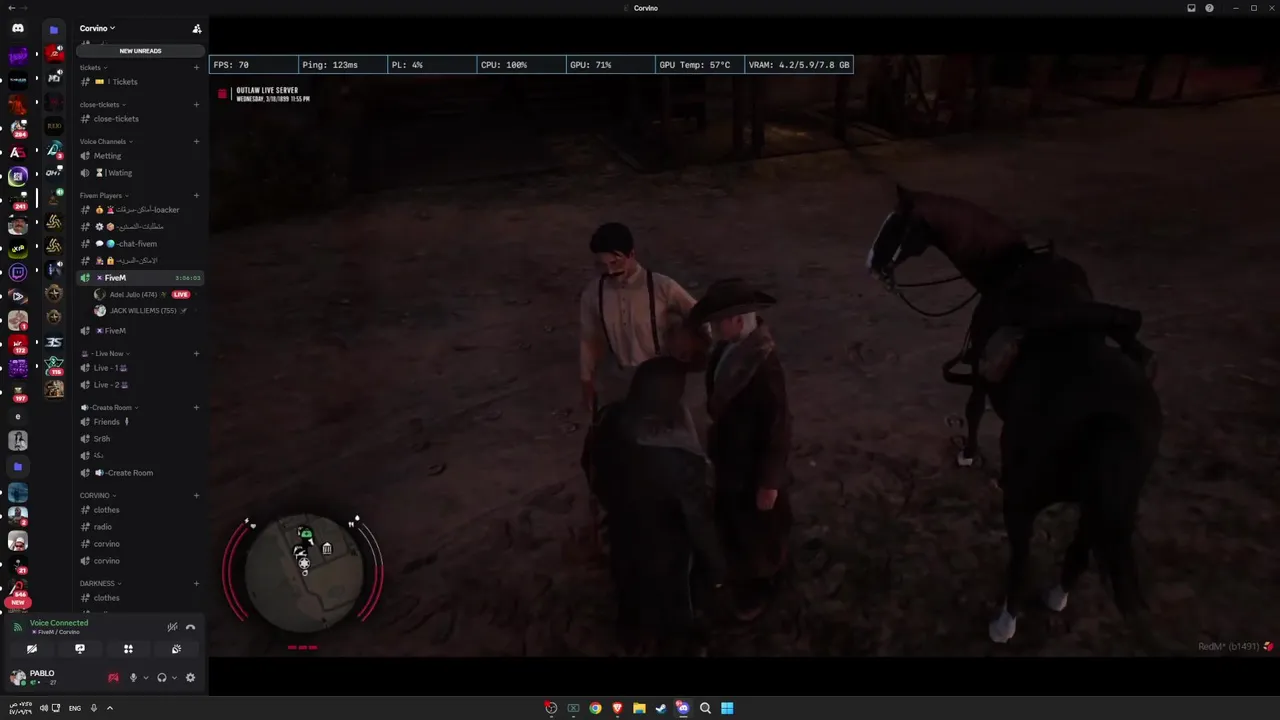Jump to NEW UNREADS banner
Screen dimensions: 1280x720
click(x=140, y=51)
